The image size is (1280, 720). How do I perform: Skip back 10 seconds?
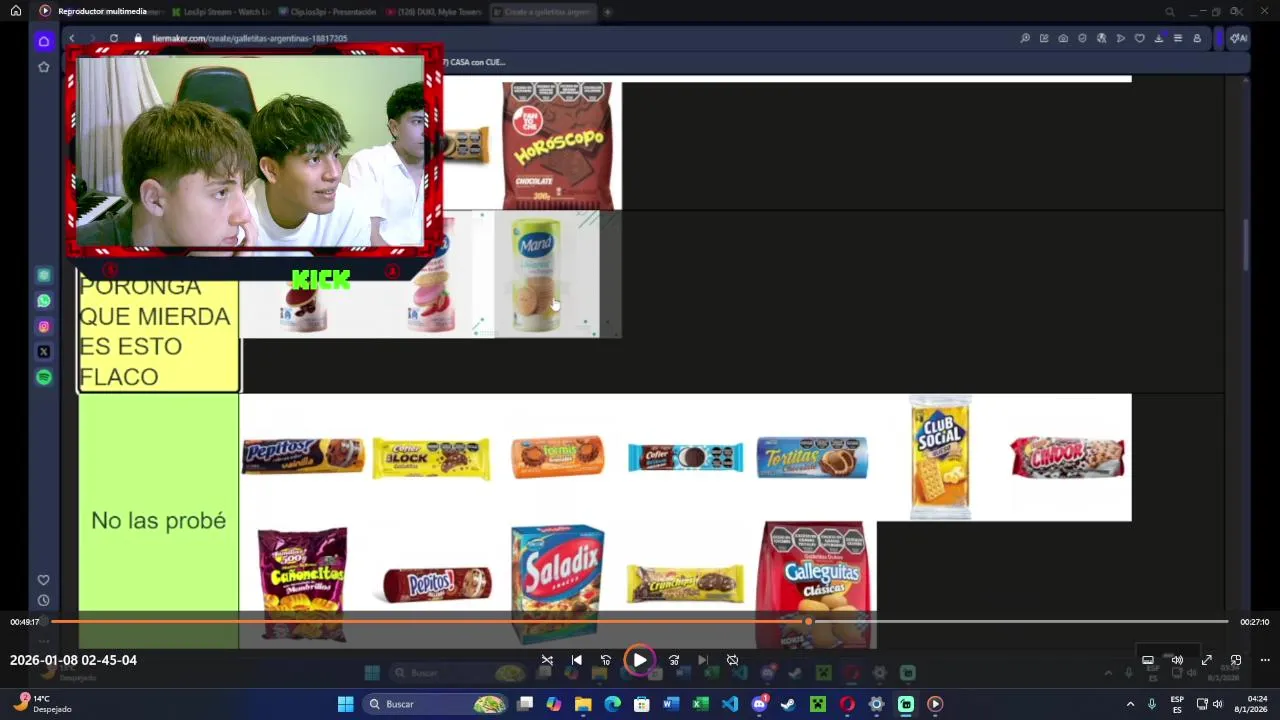tap(605, 660)
